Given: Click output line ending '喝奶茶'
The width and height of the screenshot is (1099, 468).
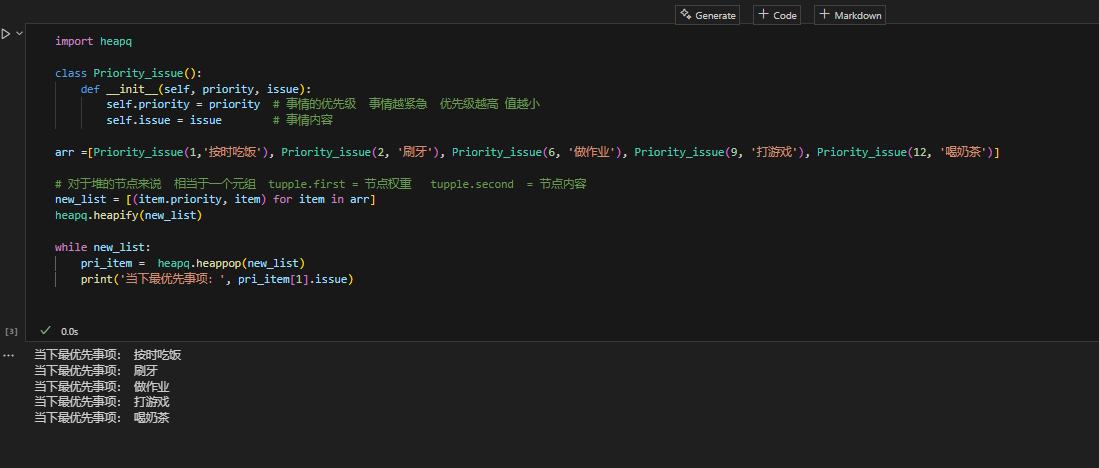Looking at the screenshot, I should (102, 418).
